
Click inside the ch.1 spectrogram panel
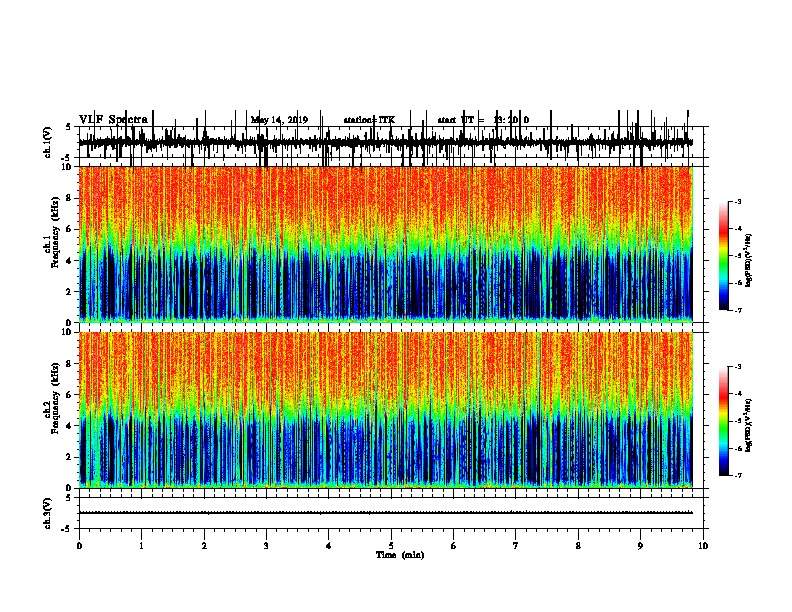pyautogui.click(x=385, y=244)
